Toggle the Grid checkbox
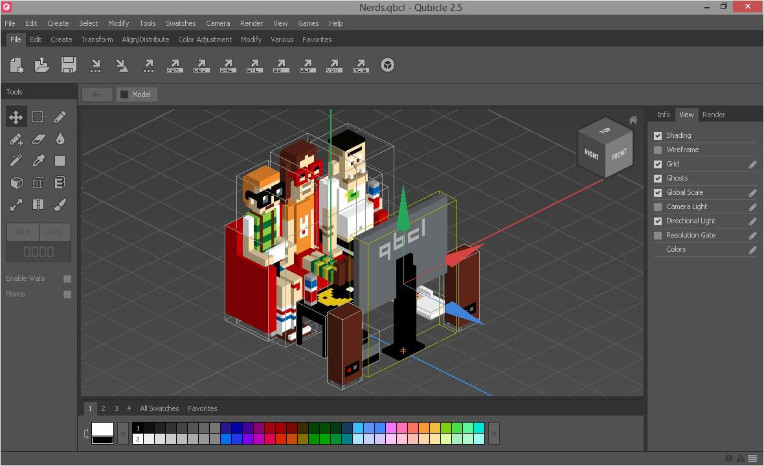 coord(658,164)
